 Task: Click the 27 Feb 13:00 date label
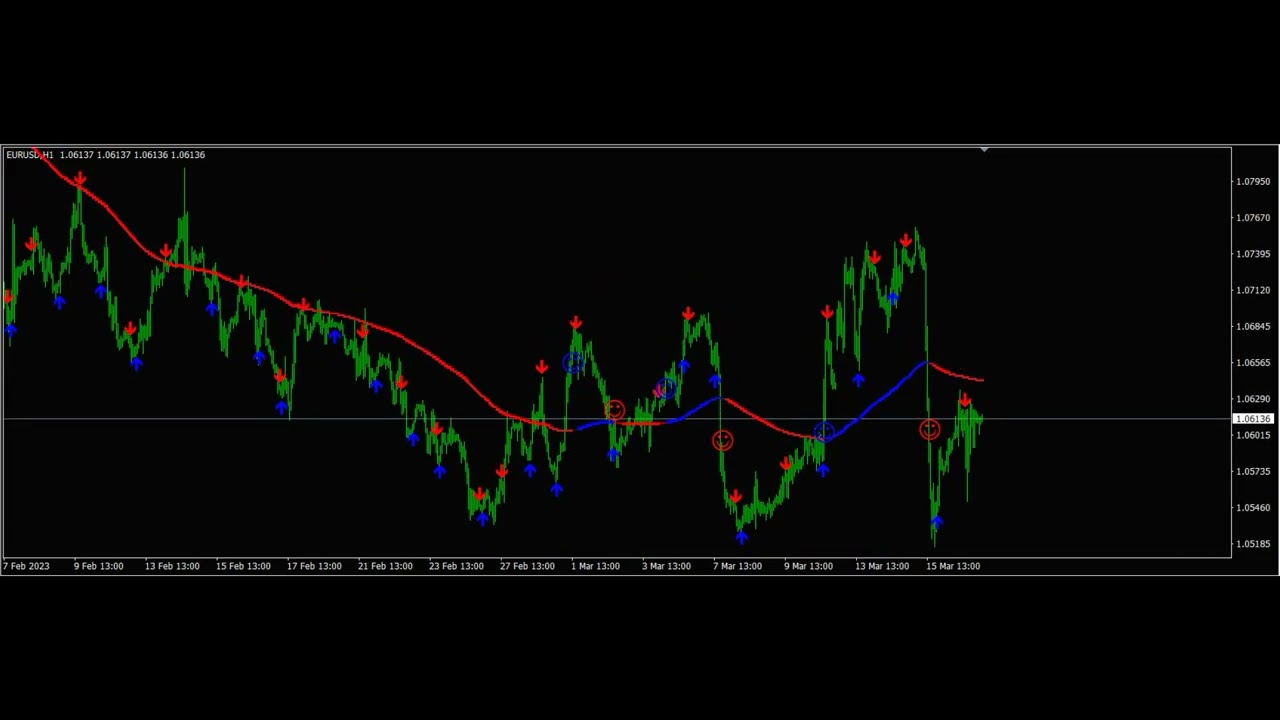(x=527, y=566)
